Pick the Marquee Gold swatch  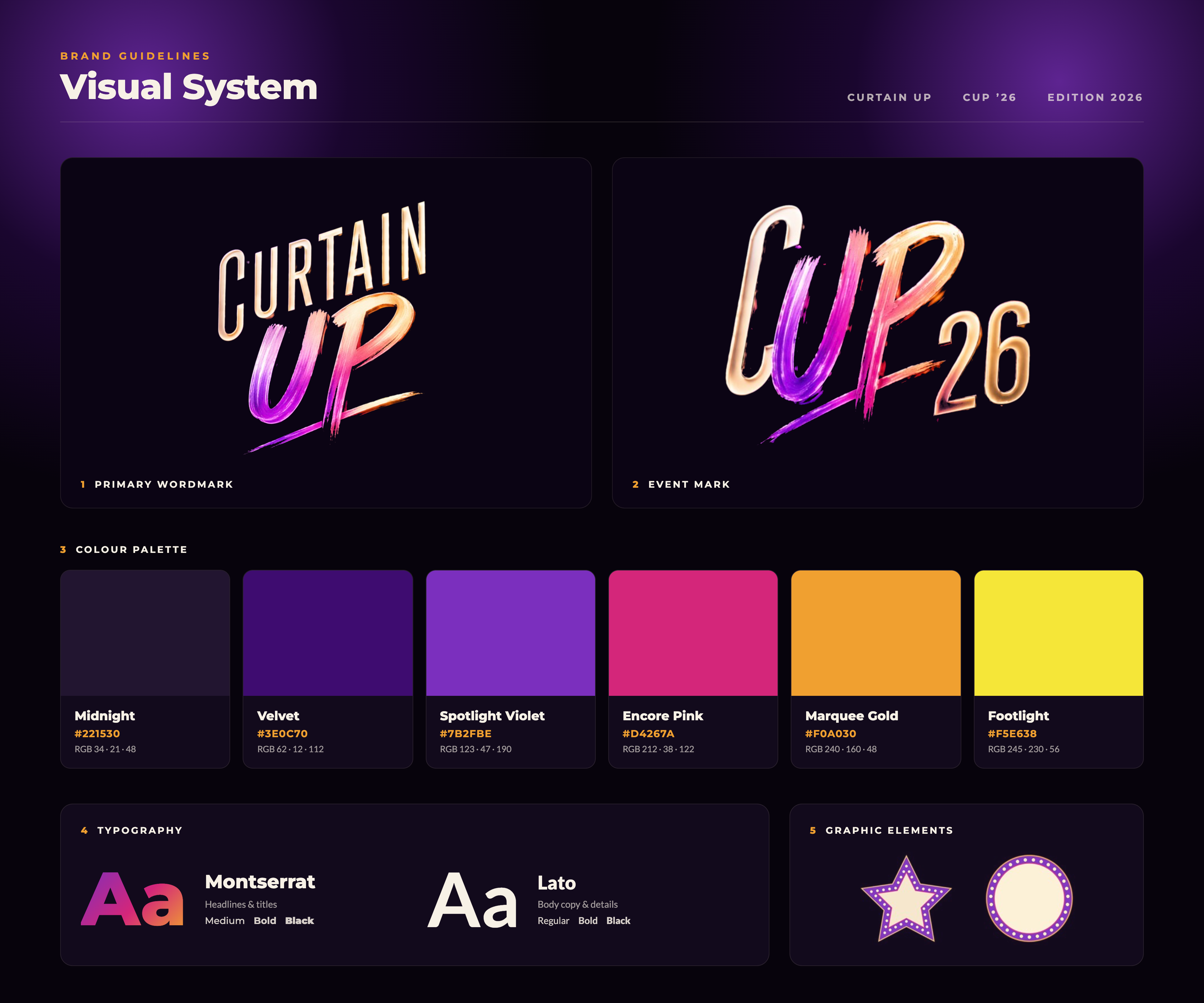pos(876,633)
